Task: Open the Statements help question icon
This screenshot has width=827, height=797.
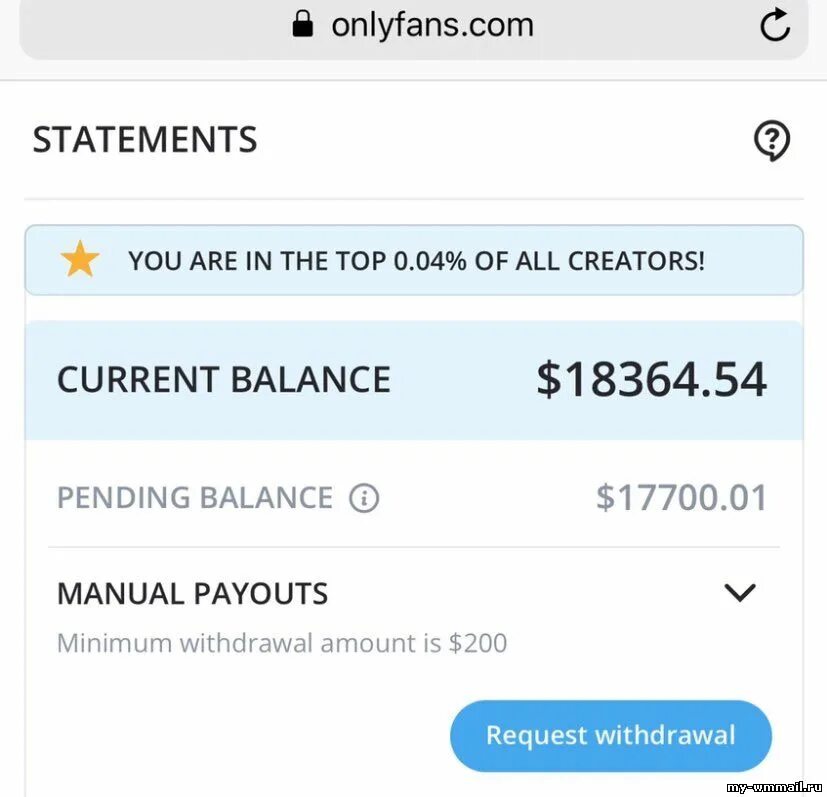Action: [772, 141]
